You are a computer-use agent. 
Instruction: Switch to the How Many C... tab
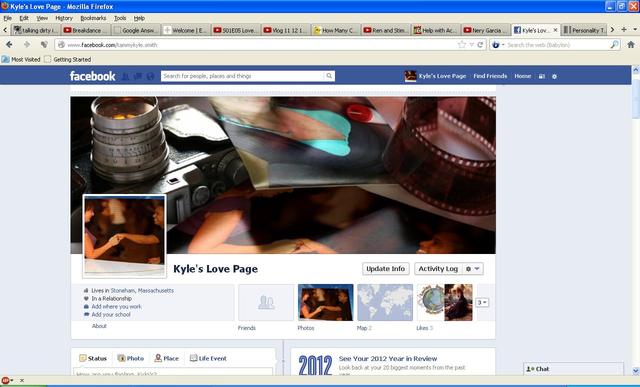336,30
